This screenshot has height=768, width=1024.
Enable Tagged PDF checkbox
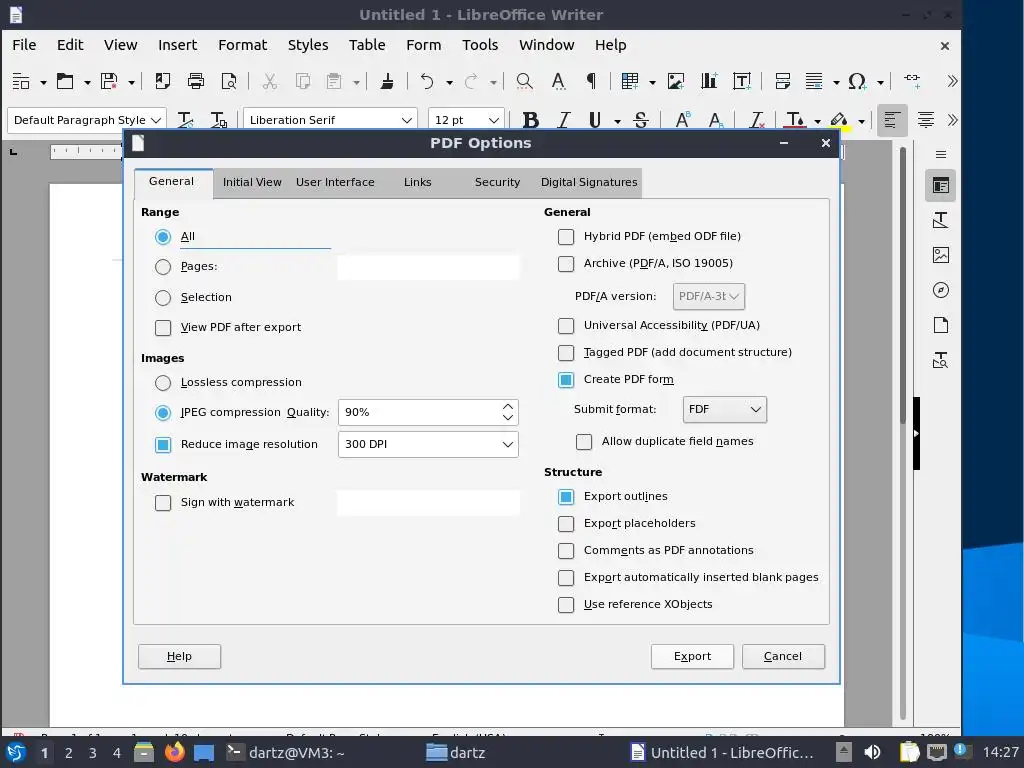point(566,353)
